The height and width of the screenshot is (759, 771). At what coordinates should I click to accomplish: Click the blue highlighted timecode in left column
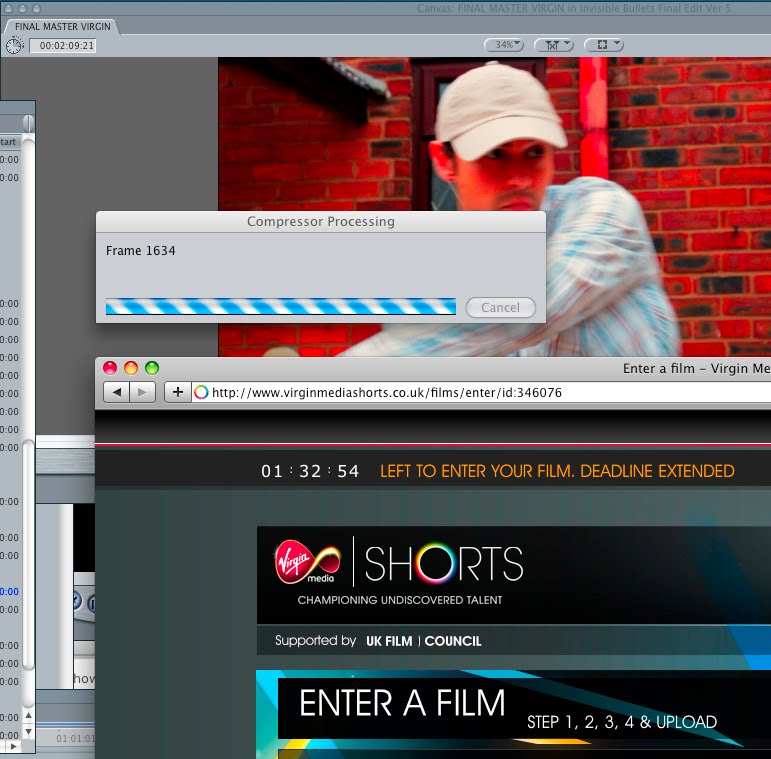9,591
